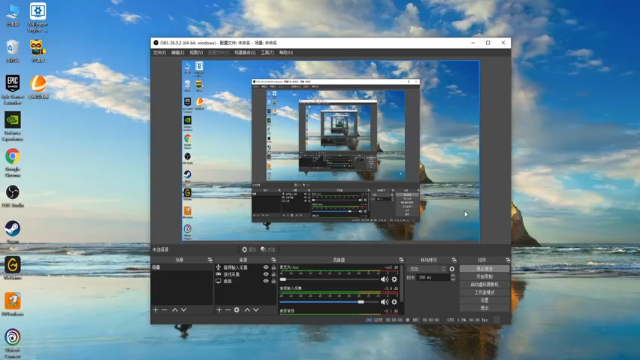Viewport: 640px width, 360px height.
Task: Open the Recycle Bin on the desktop
Action: tap(13, 51)
